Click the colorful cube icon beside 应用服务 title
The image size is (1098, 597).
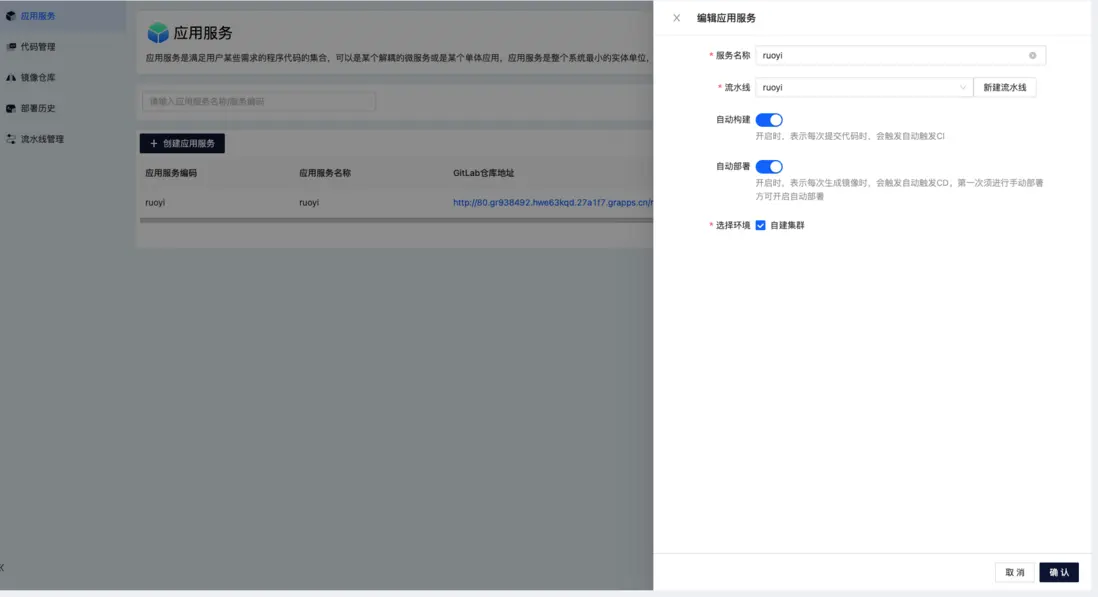158,32
